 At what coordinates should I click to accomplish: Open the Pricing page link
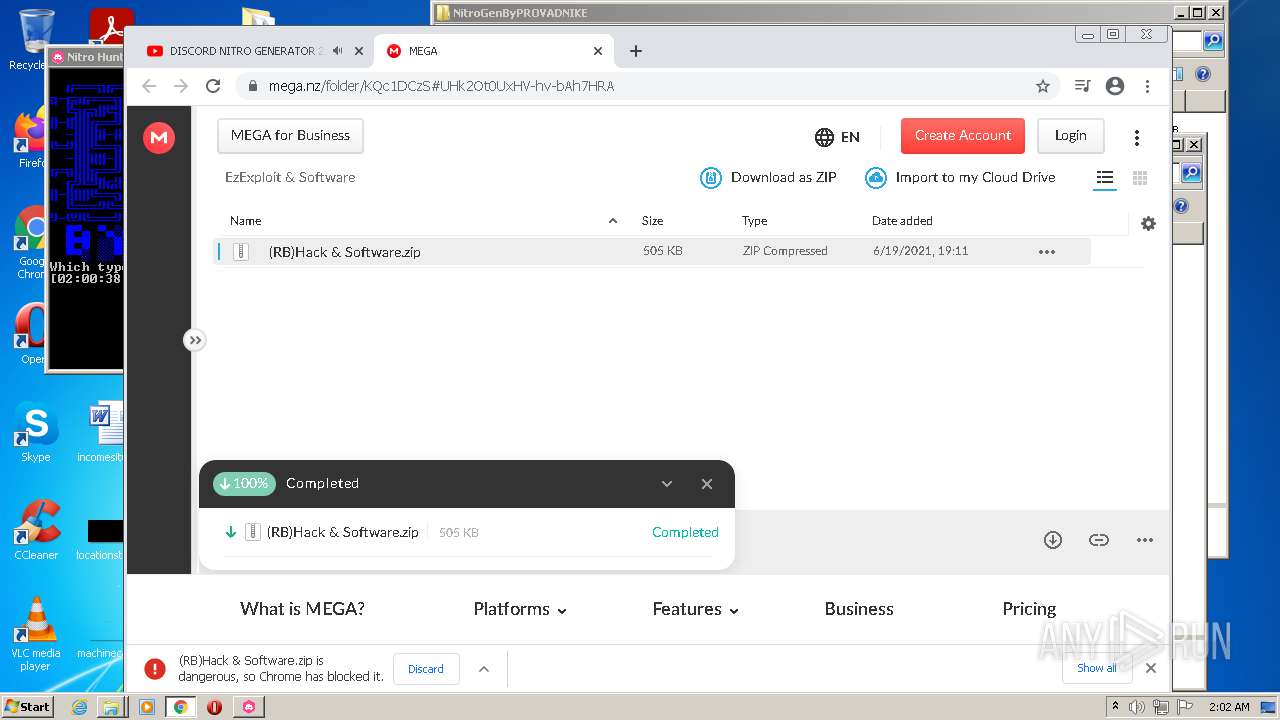tap(1029, 609)
